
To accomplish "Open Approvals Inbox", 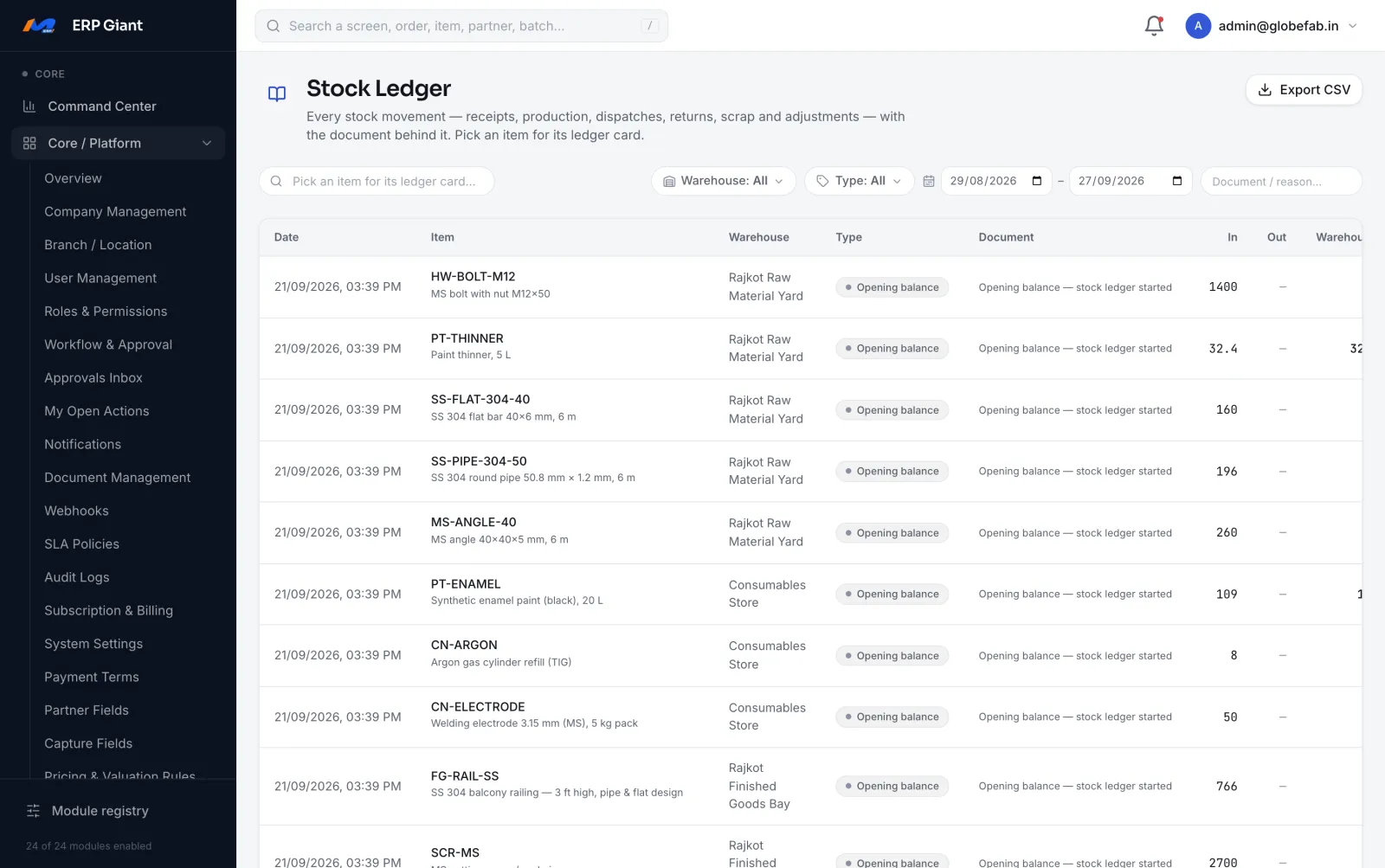I will click(93, 378).
